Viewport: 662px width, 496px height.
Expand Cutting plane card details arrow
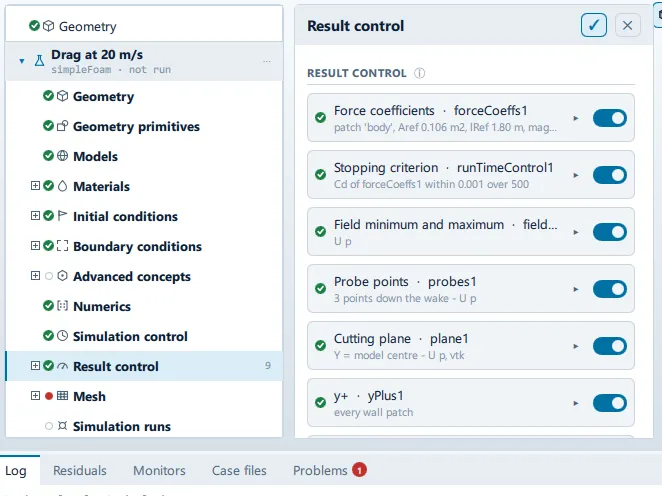pos(575,346)
